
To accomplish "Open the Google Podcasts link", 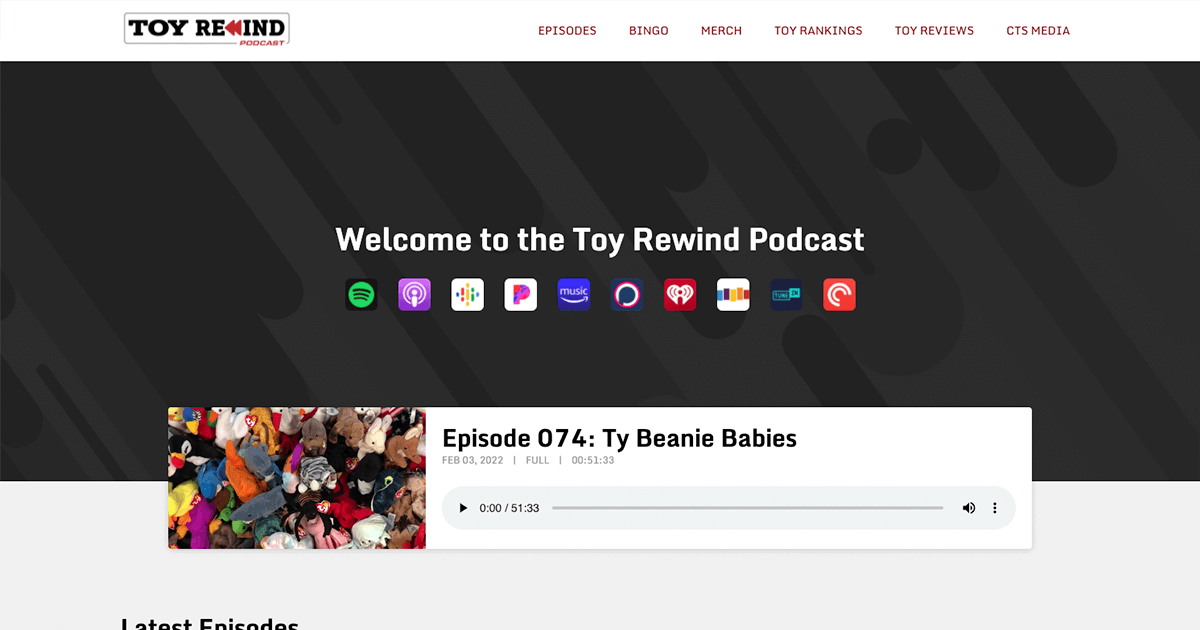I will (x=467, y=294).
